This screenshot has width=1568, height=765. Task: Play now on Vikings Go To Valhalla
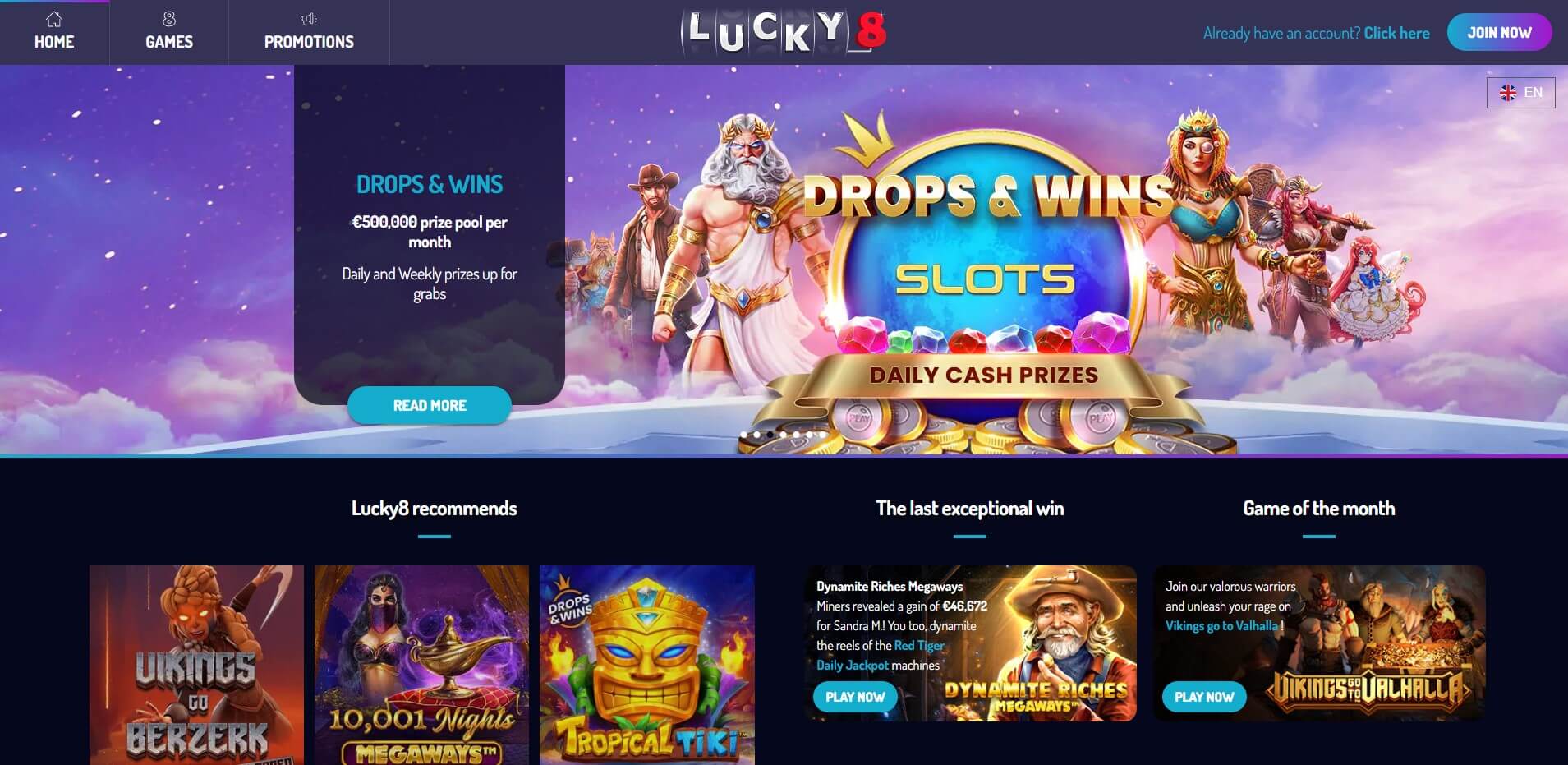coord(1204,697)
